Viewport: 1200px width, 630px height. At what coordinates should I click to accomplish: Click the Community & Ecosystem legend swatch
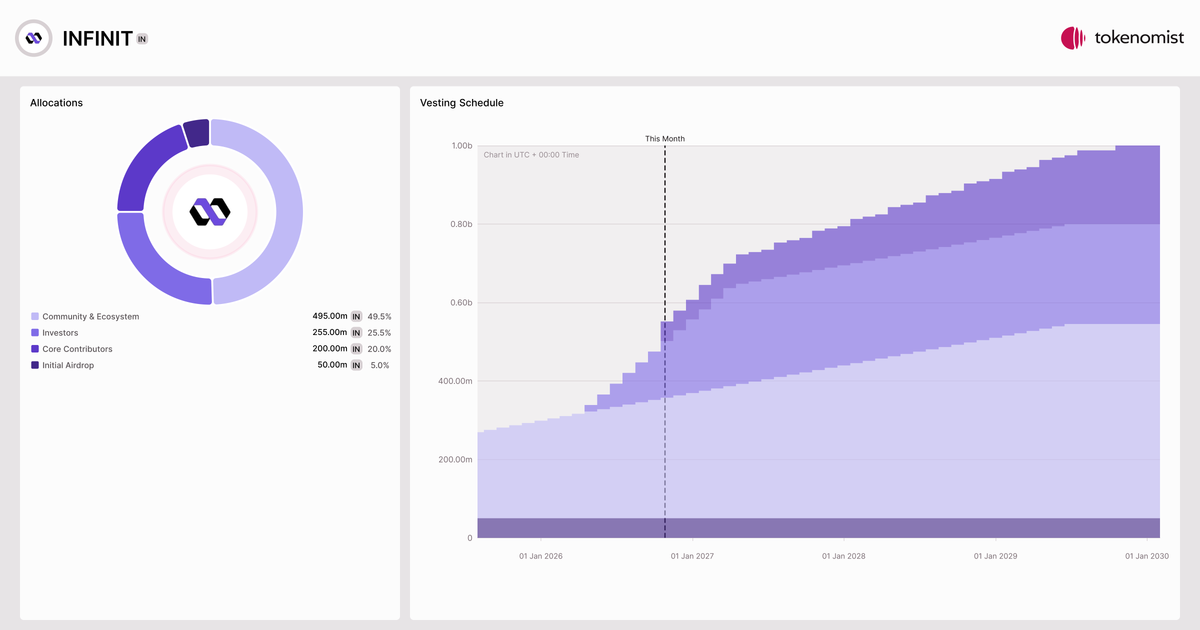(35, 316)
